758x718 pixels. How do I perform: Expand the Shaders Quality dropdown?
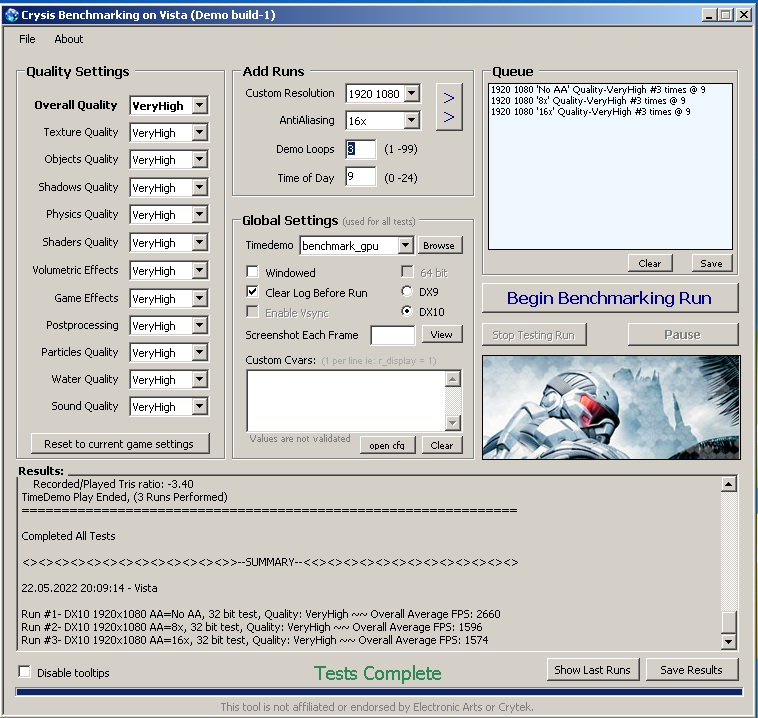click(x=199, y=242)
